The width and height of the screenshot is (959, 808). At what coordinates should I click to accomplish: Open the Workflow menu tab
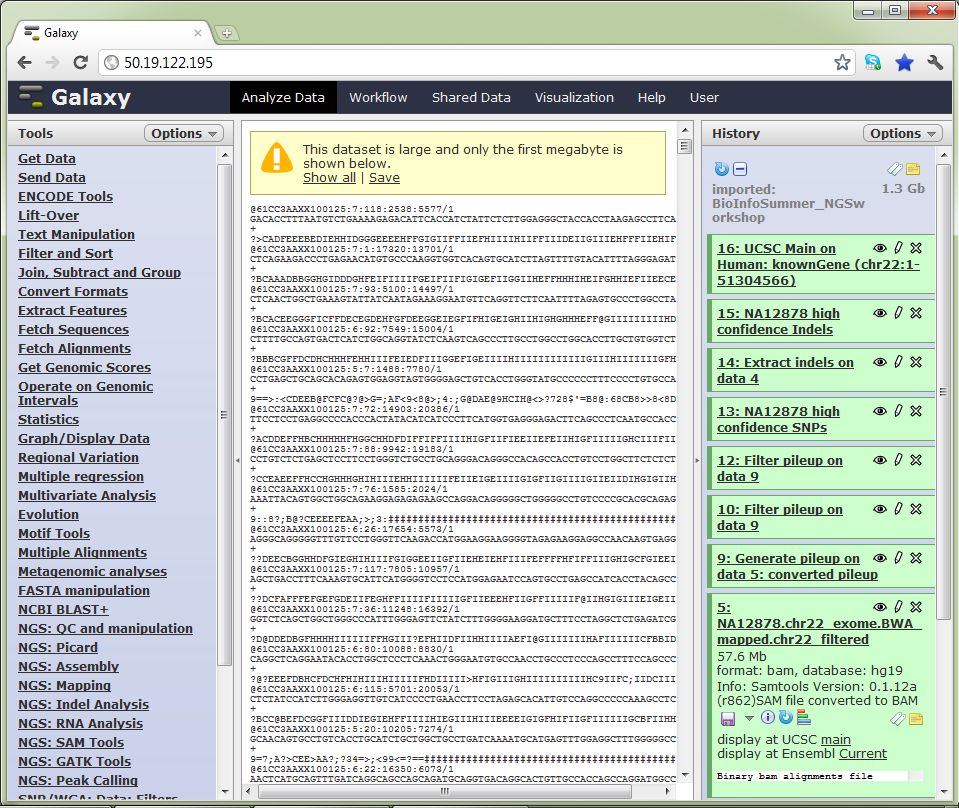378,97
